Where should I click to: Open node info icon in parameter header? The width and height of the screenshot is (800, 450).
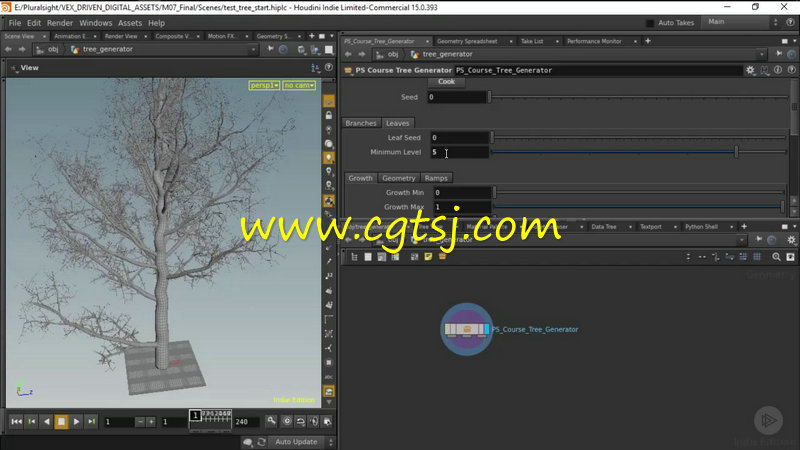coord(778,70)
